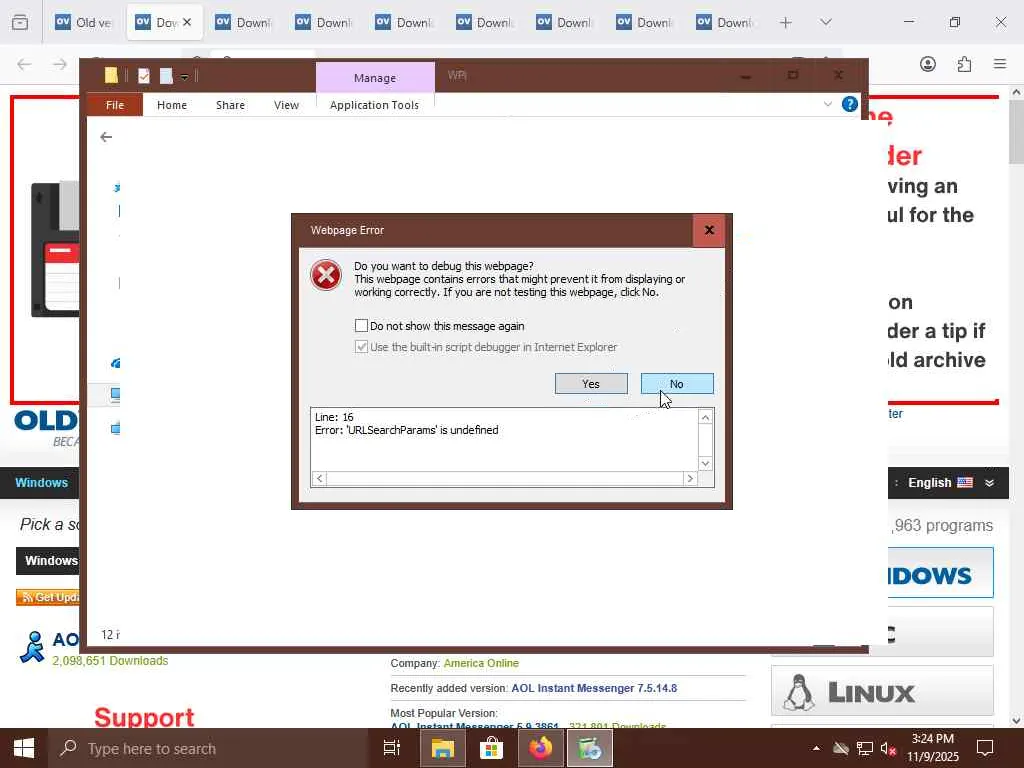Click Properties checkmark icon in quick access toolbar

(144, 76)
